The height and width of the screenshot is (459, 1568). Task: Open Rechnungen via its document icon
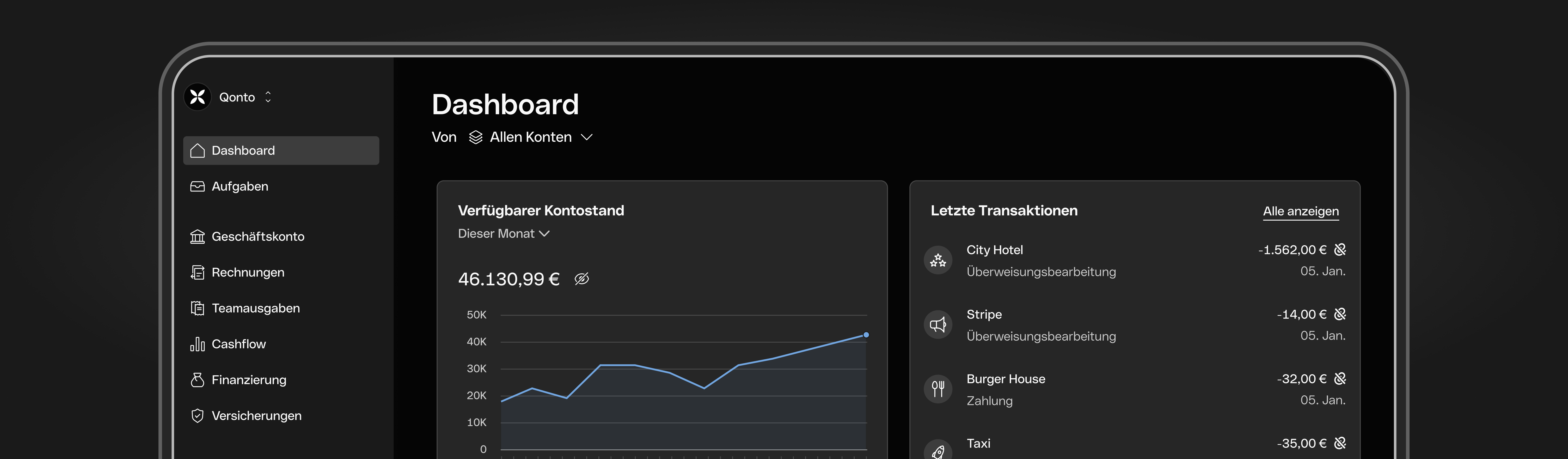[x=198, y=272]
